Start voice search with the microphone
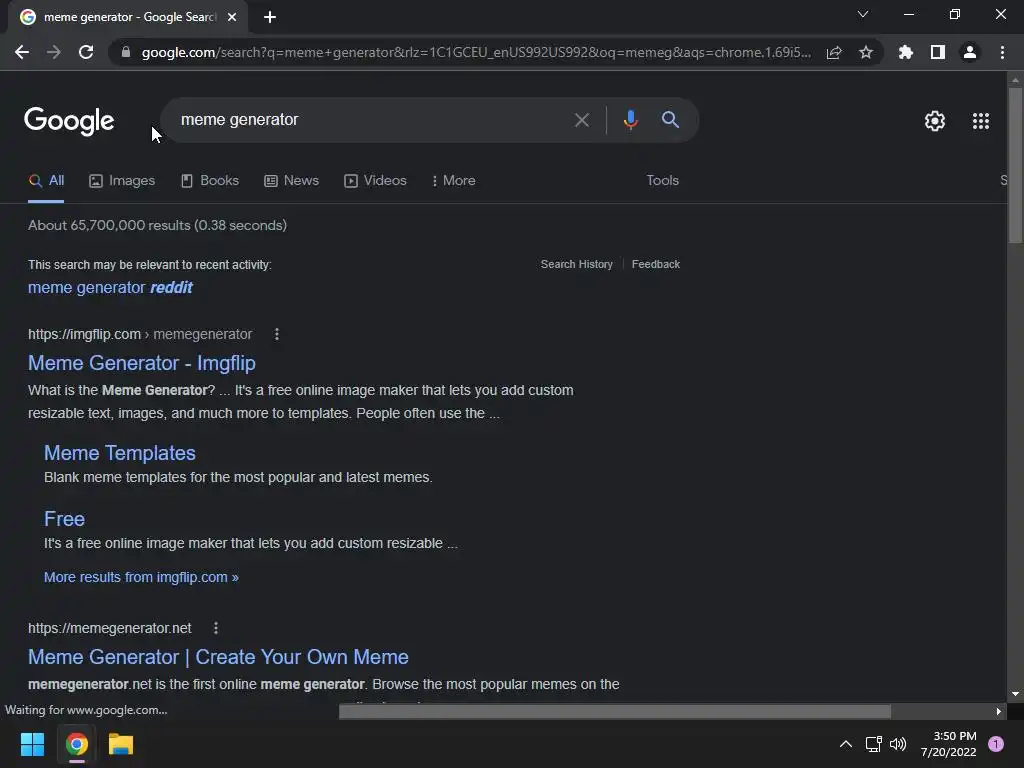 tap(630, 120)
